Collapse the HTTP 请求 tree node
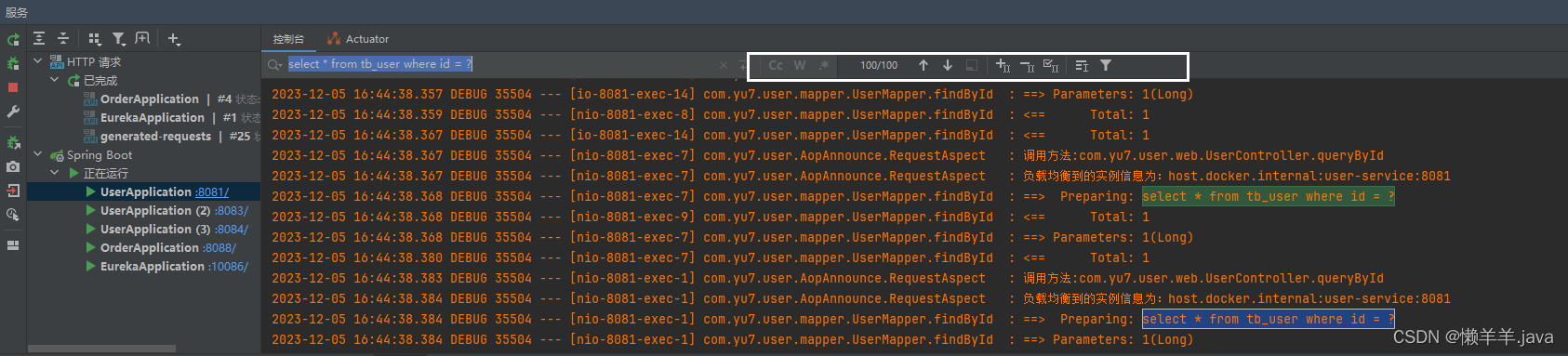 37,60
